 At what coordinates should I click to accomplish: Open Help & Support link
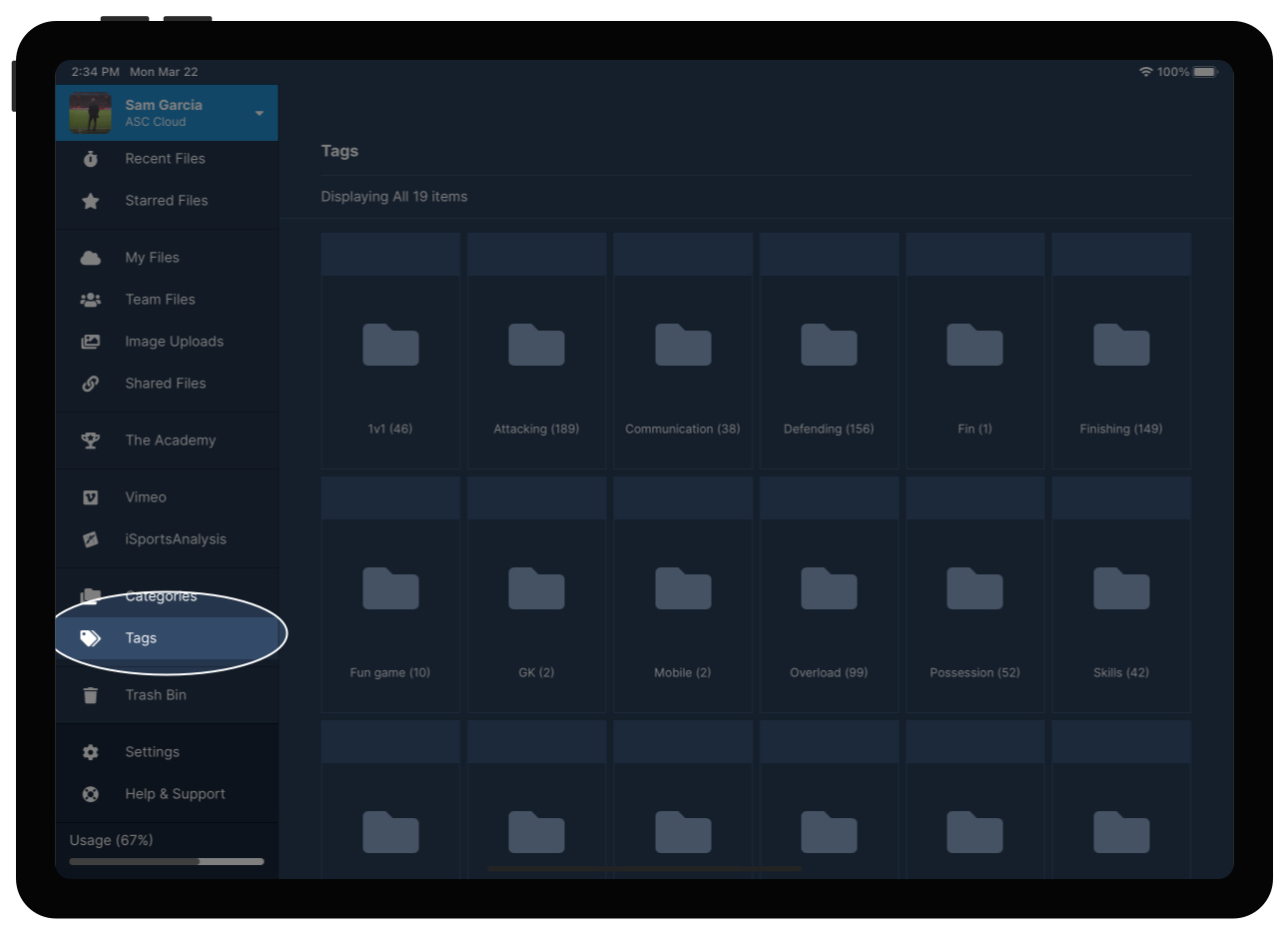[175, 794]
